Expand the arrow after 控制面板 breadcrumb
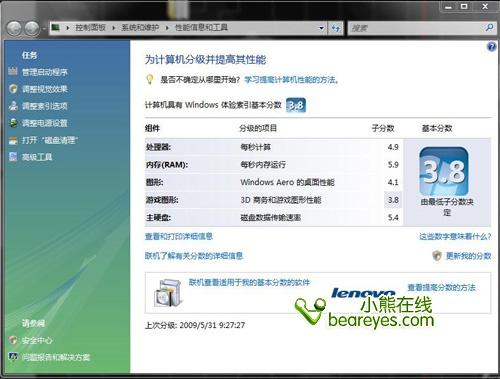The image size is (500, 379). (x=114, y=28)
